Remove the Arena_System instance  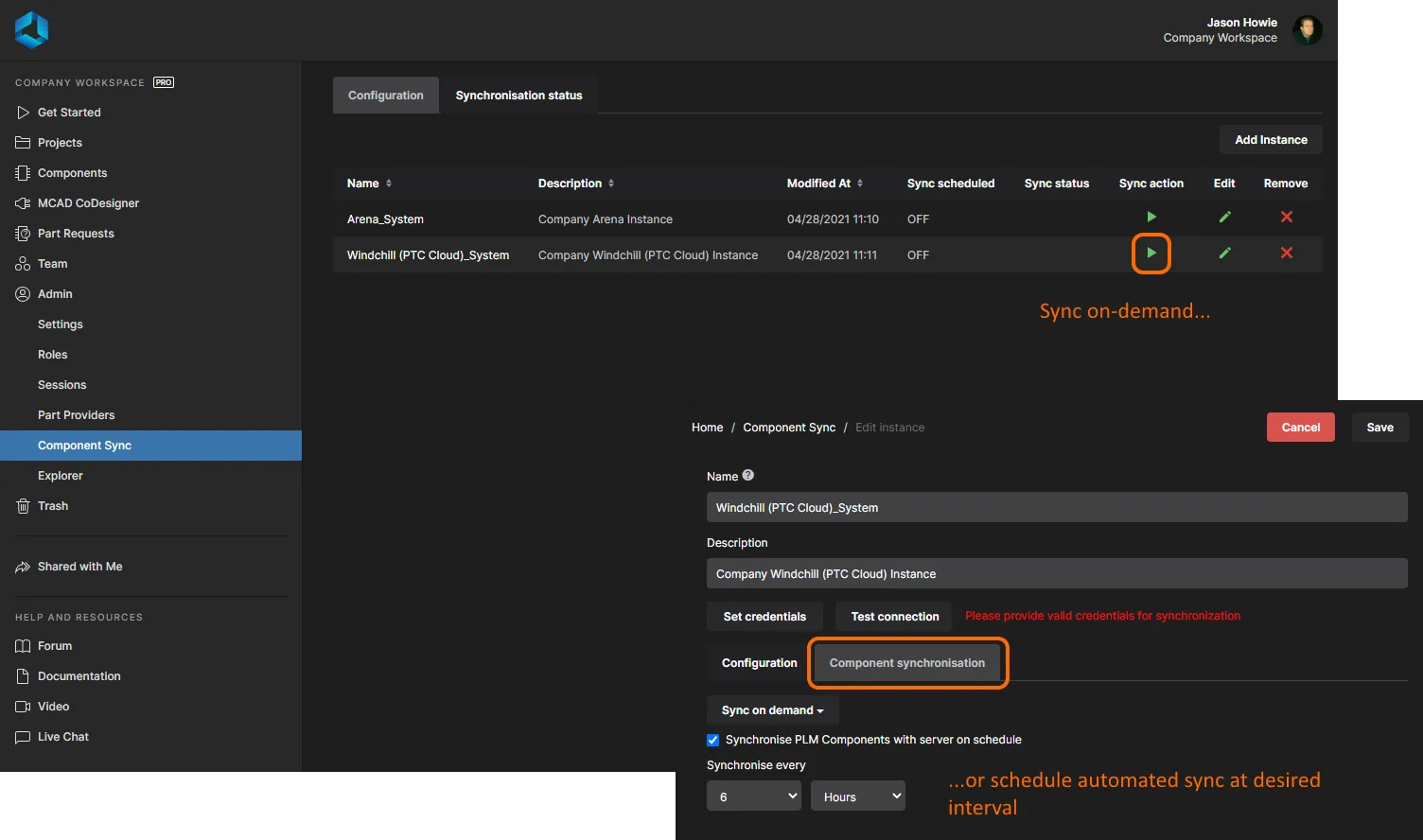[x=1286, y=218]
